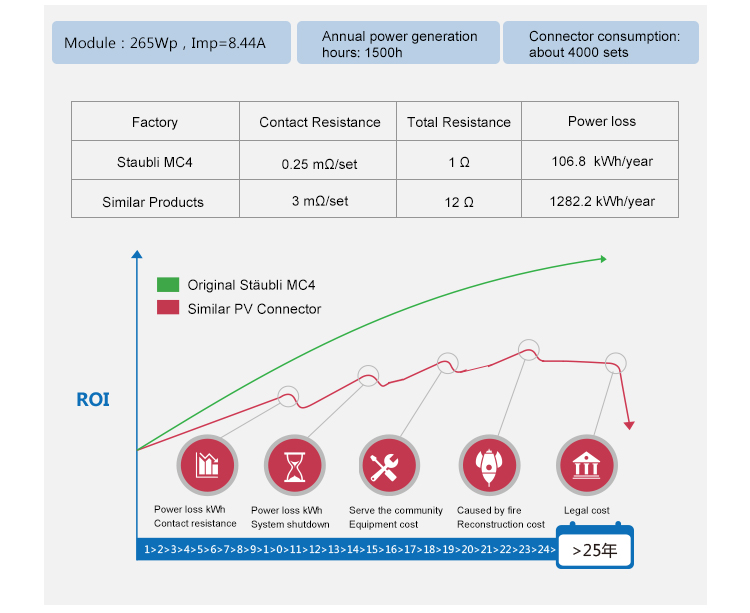Click the Total Resistance column header
The height and width of the screenshot is (613, 750).
(x=459, y=121)
